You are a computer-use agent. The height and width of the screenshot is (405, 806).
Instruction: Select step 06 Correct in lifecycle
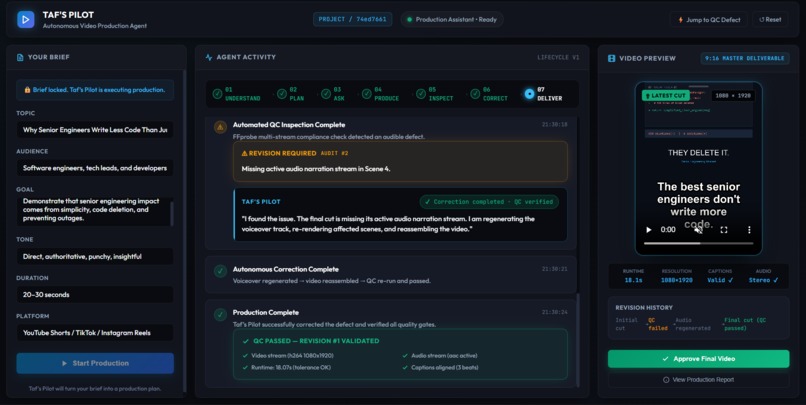(x=489, y=94)
